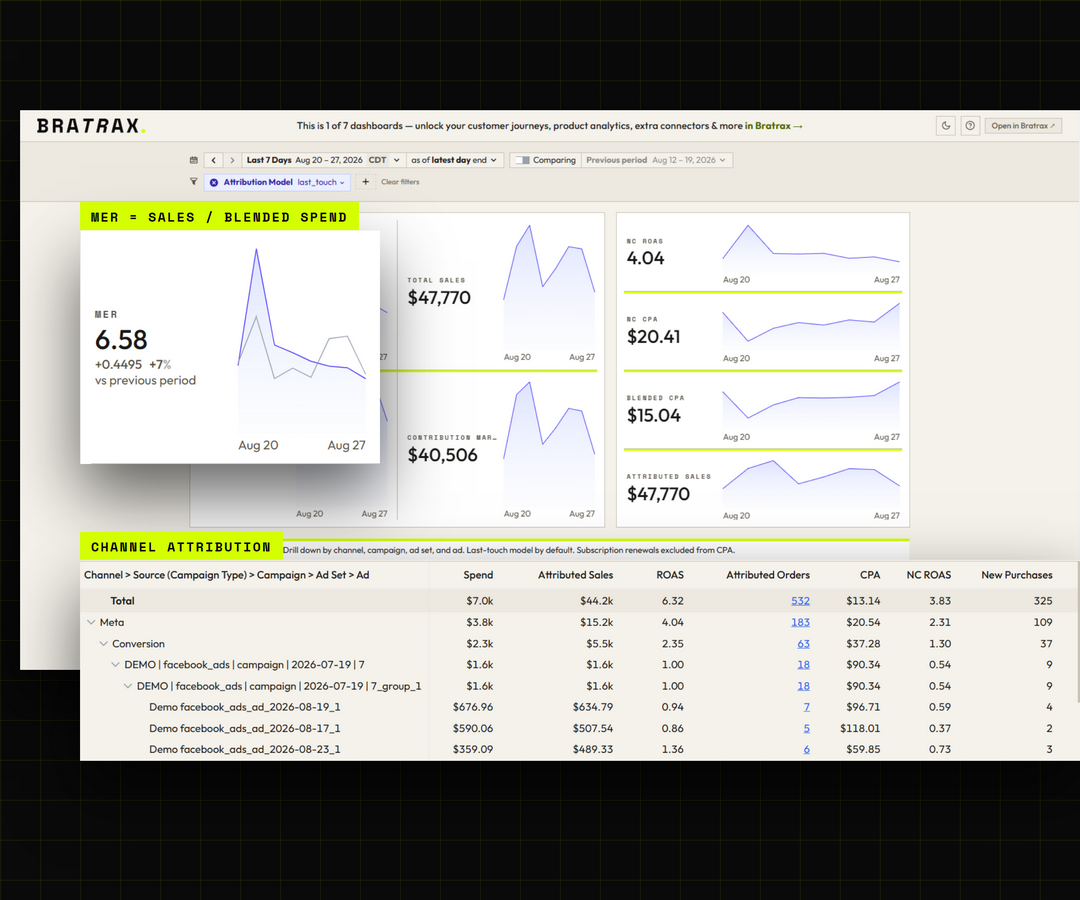This screenshot has height=900, width=1080.
Task: Open the CDT timezone dropdown arrow
Action: [396, 160]
